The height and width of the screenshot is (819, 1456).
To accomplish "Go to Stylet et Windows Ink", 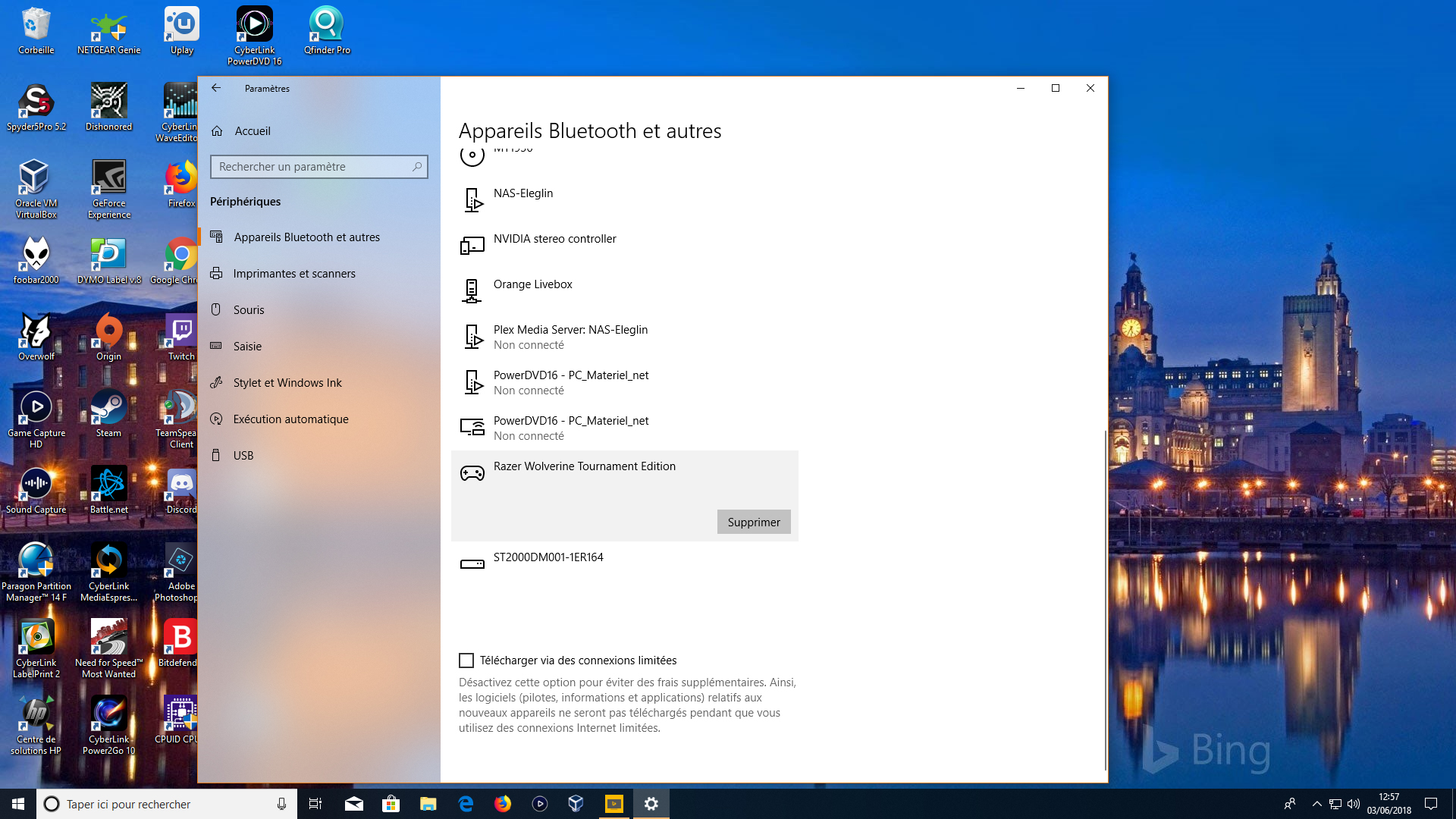I will pyautogui.click(x=287, y=383).
